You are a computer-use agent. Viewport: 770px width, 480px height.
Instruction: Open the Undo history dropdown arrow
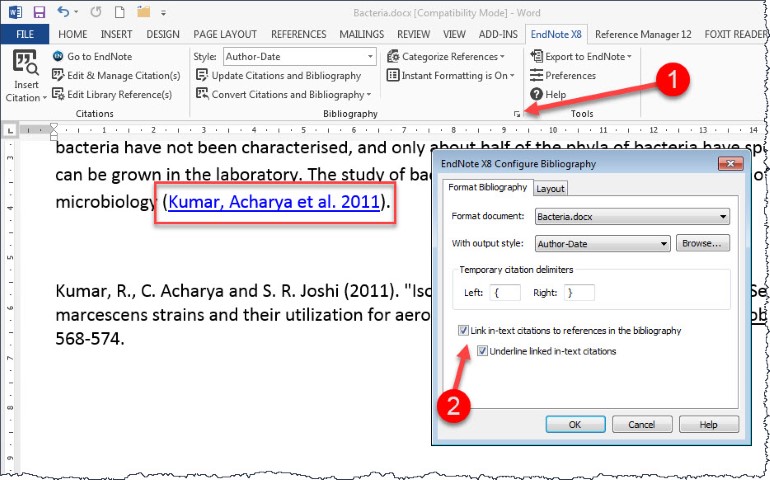(x=76, y=12)
